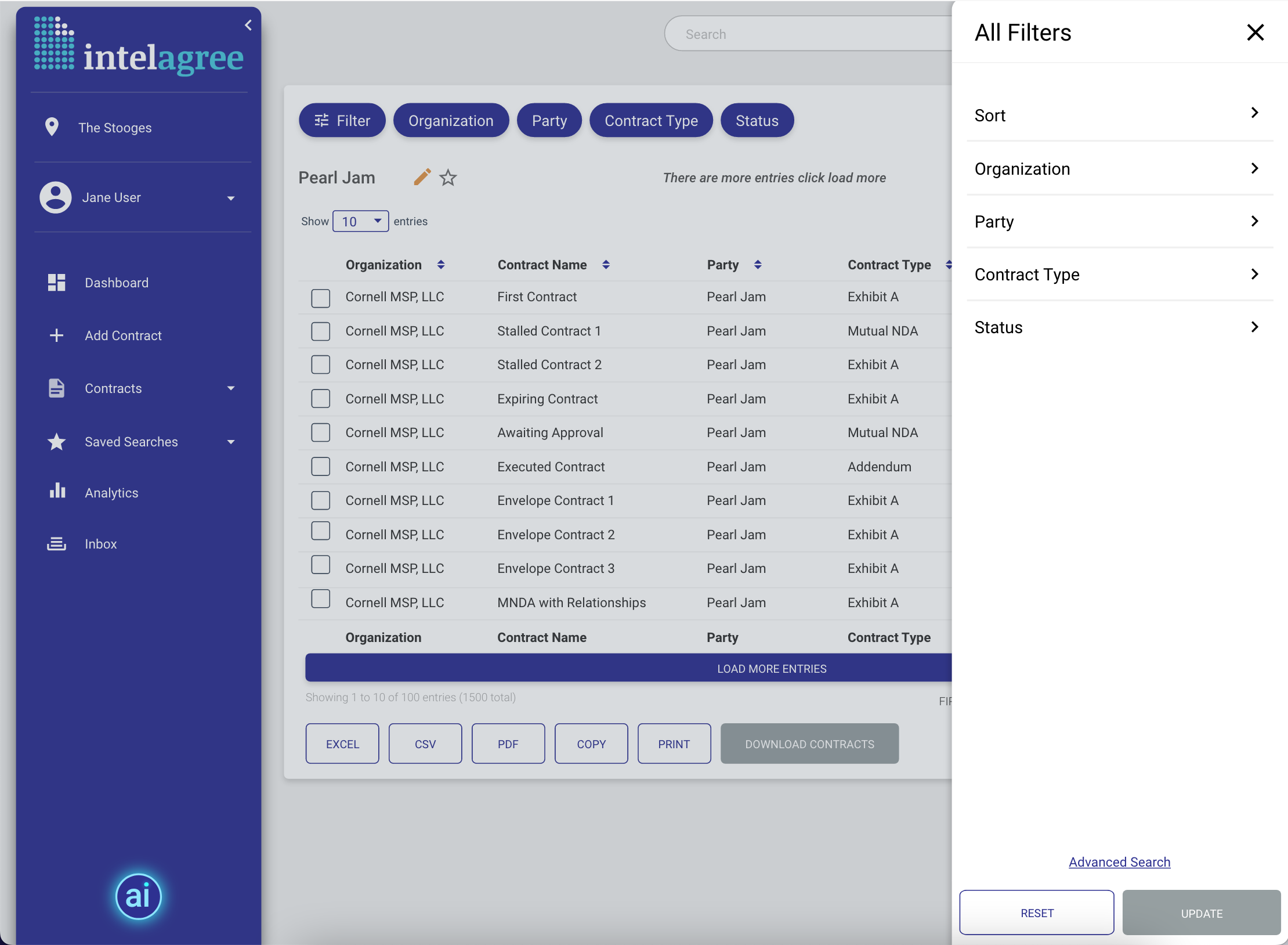Click the Inbox icon in the sidebar
The height and width of the screenshot is (945, 1288).
(56, 544)
